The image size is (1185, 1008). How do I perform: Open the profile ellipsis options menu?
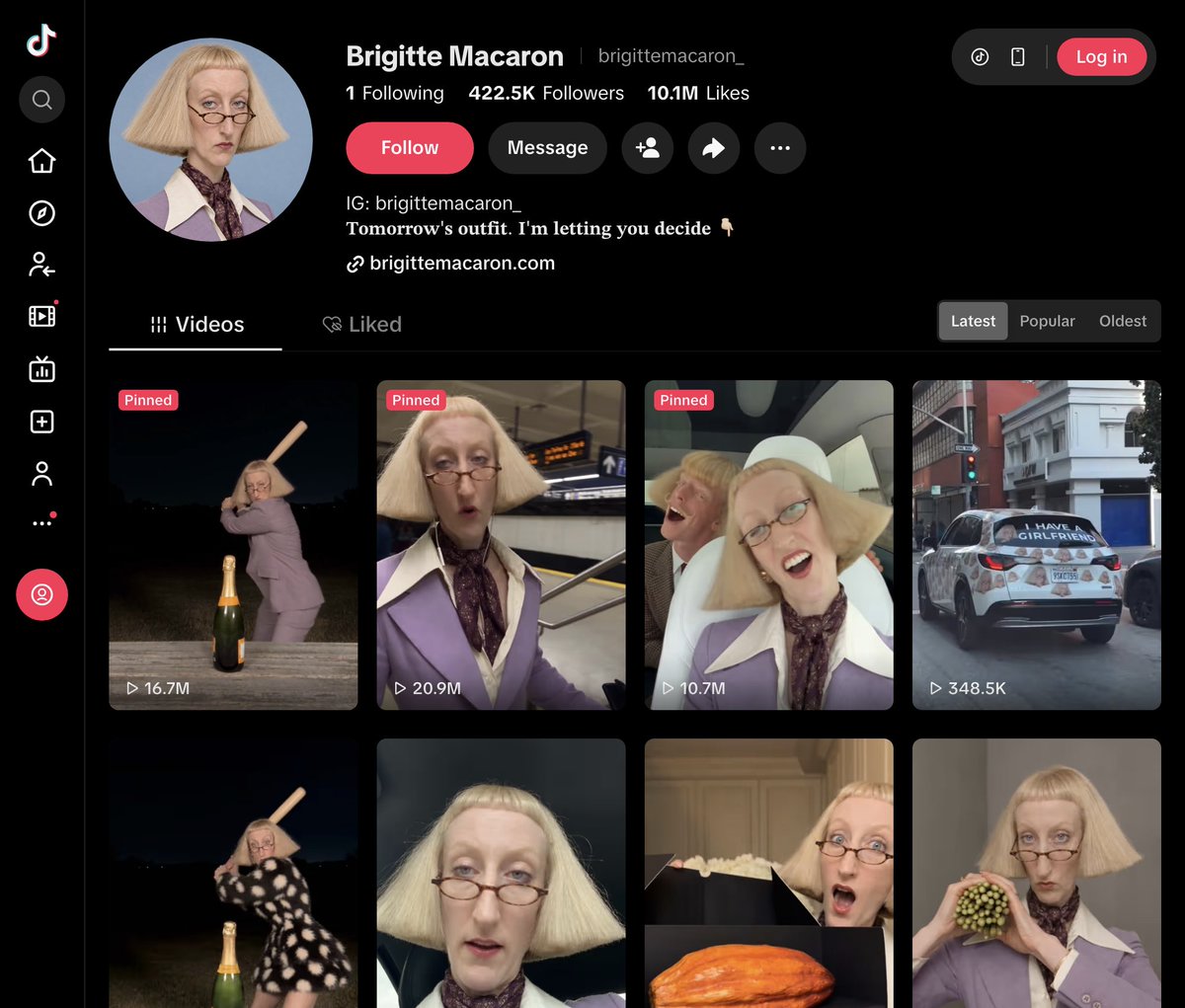tap(780, 148)
